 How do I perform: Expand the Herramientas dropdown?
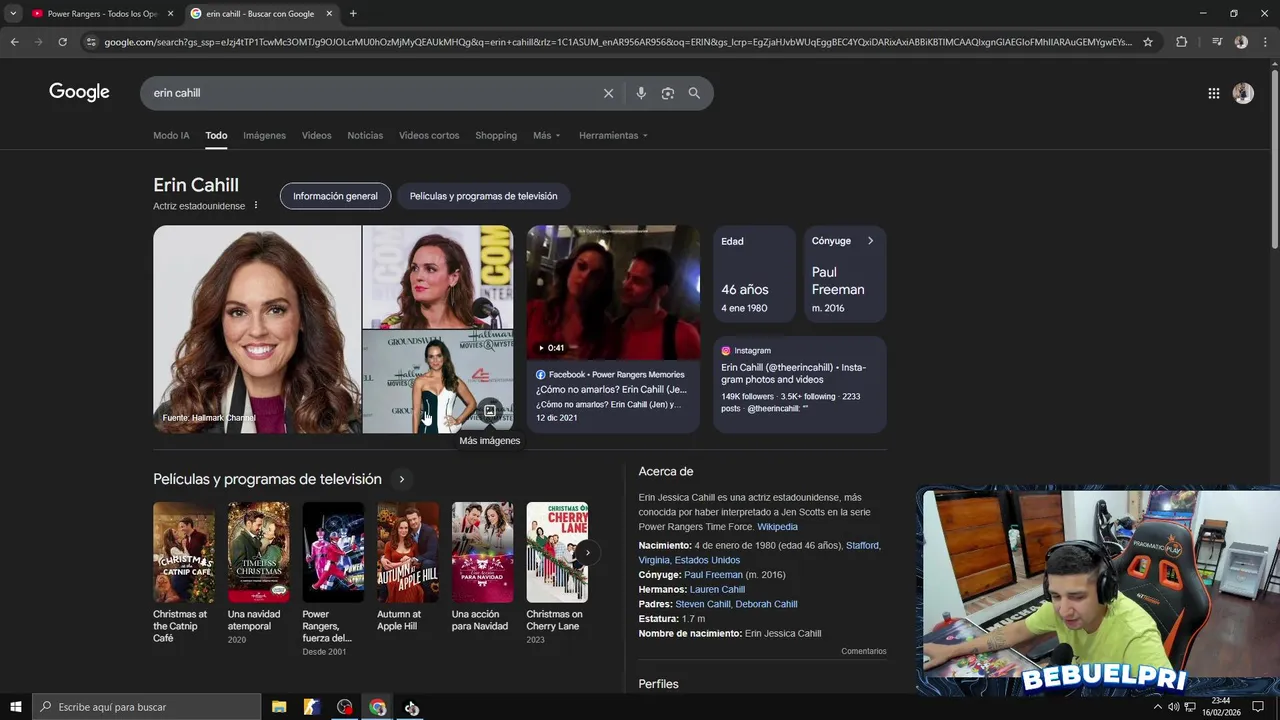pos(613,136)
